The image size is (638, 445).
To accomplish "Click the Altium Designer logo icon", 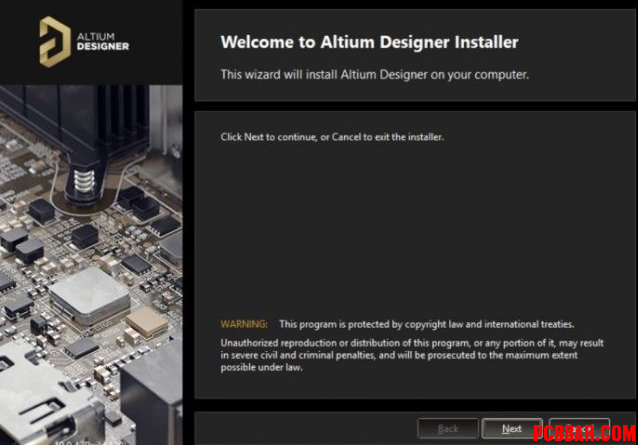I will click(x=55, y=41).
